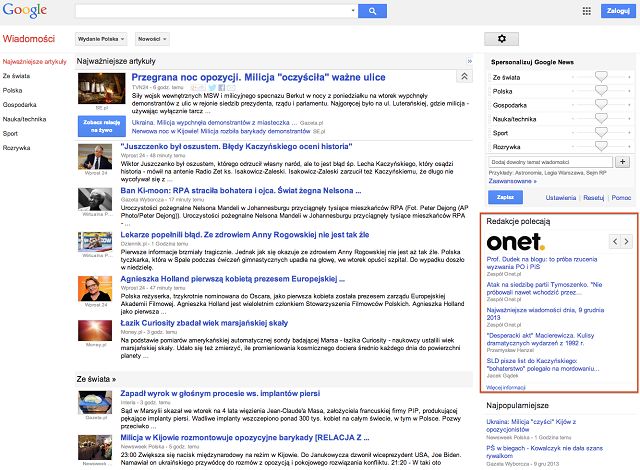640x470 pixels.
Task: Click the Zaloguj sign-in button
Action: (x=618, y=11)
